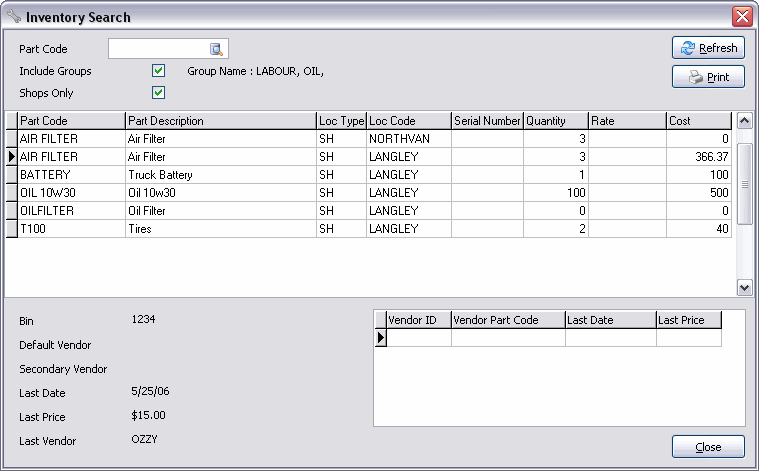The height and width of the screenshot is (471, 759).
Task: Toggle the Include Groups checkbox
Action: tap(158, 71)
